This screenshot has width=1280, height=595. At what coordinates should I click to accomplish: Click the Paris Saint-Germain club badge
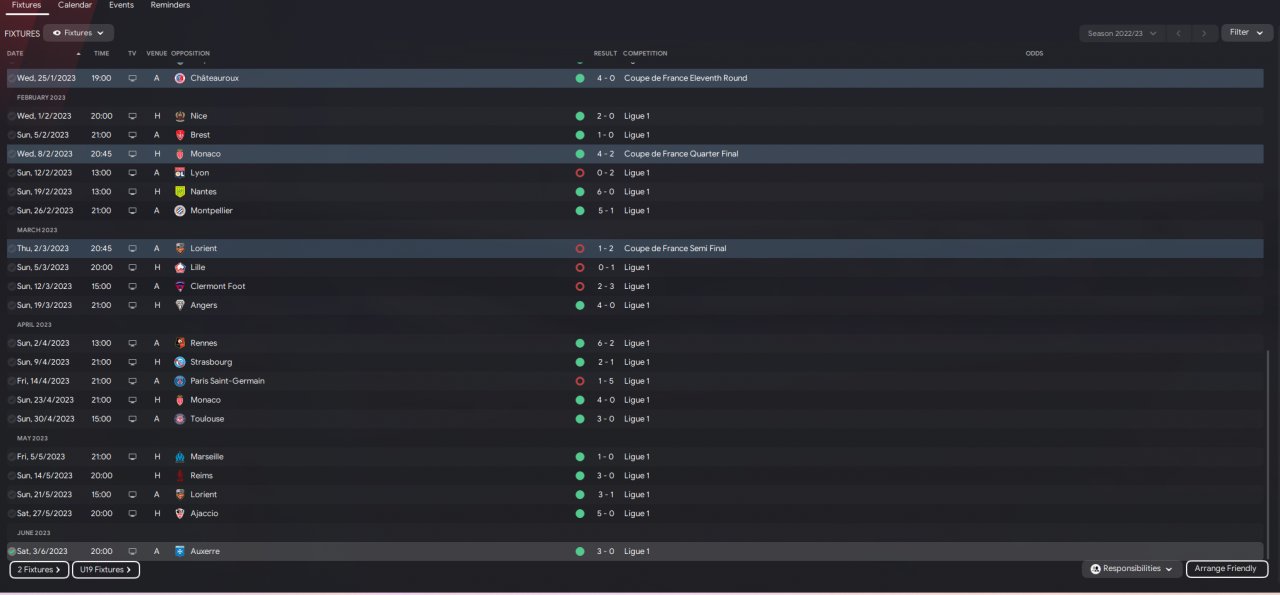pyautogui.click(x=180, y=381)
